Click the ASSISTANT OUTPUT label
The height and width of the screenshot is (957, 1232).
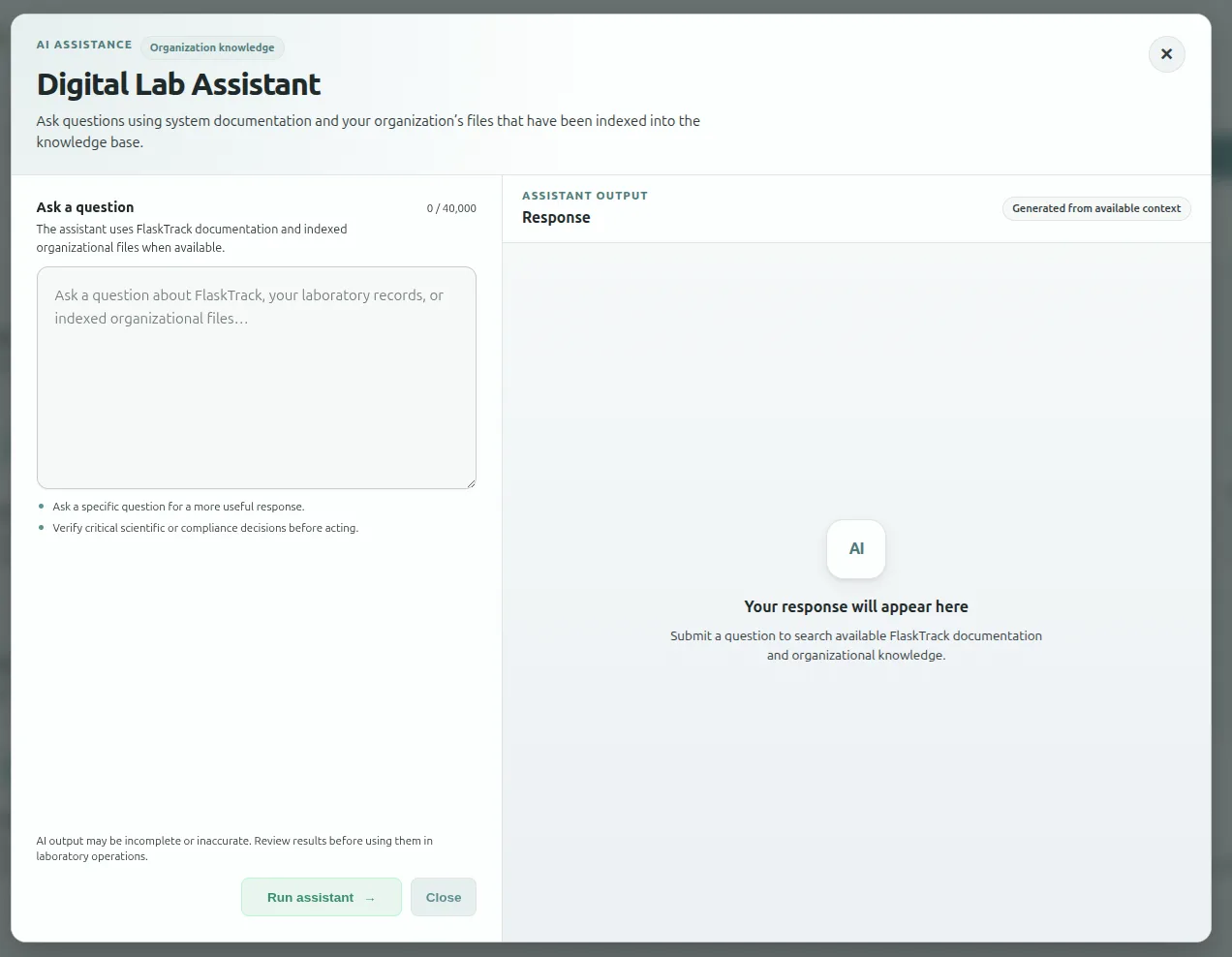[x=585, y=196]
